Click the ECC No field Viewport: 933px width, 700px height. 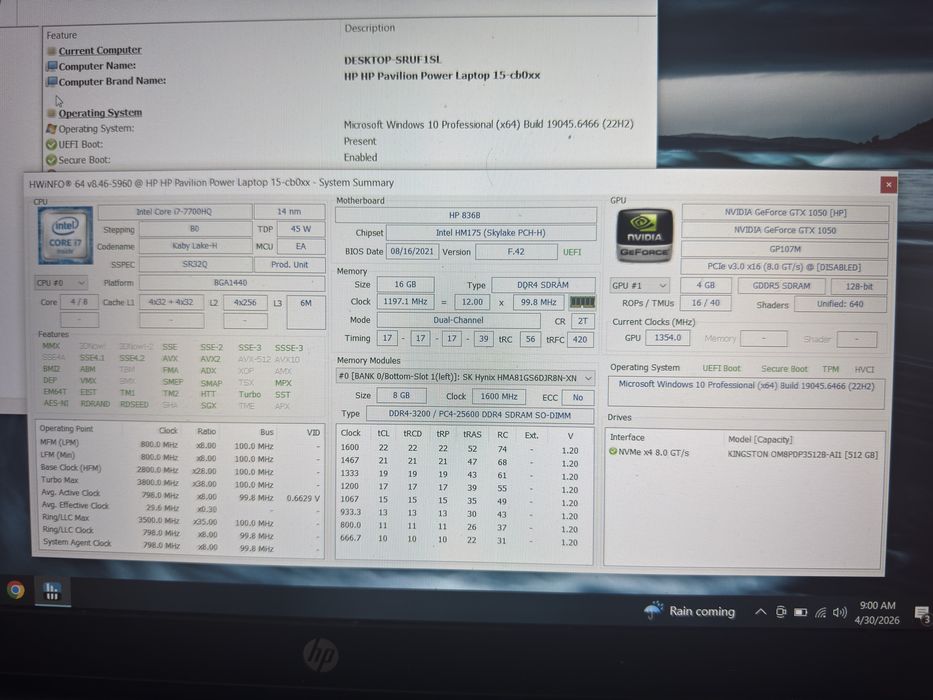(578, 397)
